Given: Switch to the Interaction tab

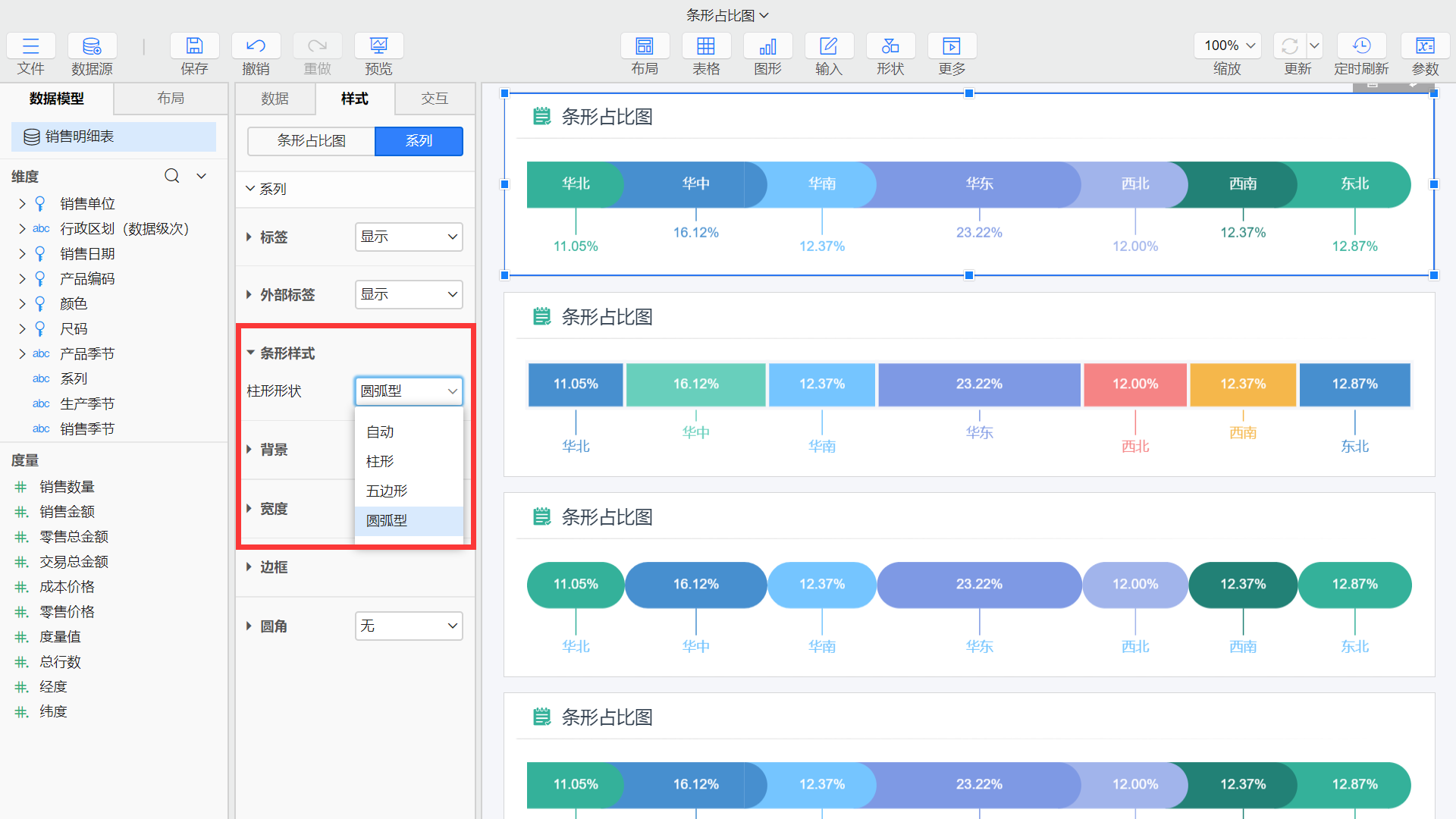Looking at the screenshot, I should coord(435,99).
